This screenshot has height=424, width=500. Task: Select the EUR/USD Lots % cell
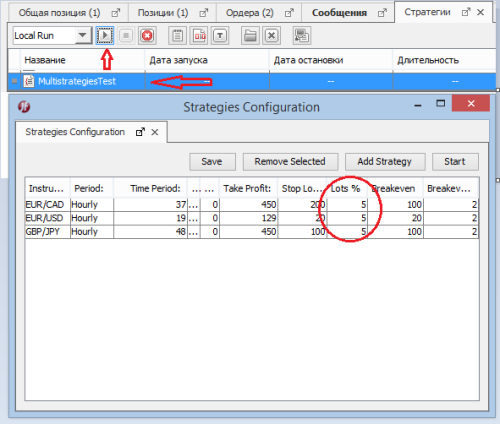[347, 218]
